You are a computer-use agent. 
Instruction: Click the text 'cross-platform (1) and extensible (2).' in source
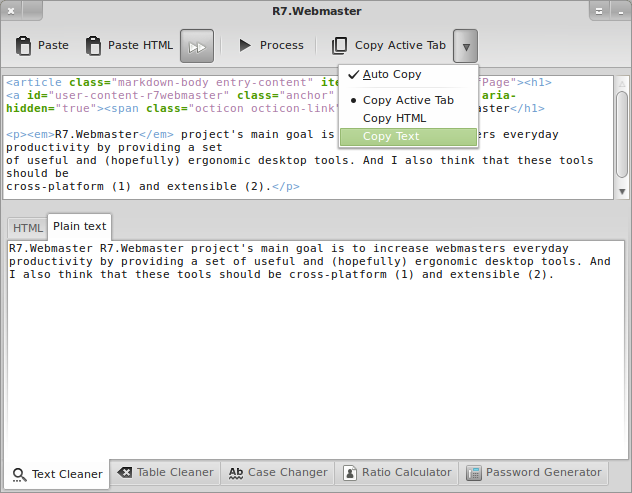(139, 187)
